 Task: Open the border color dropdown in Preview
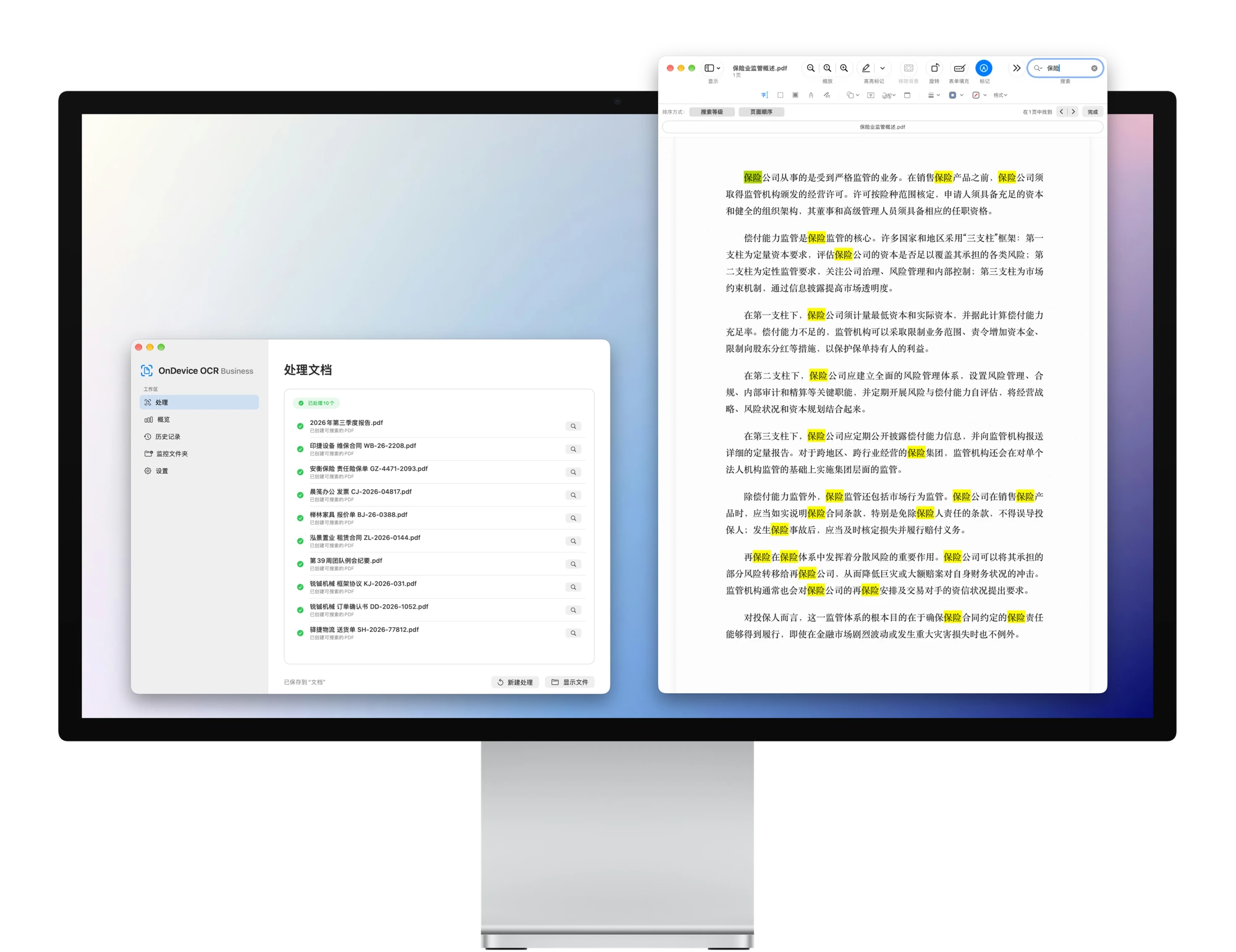point(956,95)
